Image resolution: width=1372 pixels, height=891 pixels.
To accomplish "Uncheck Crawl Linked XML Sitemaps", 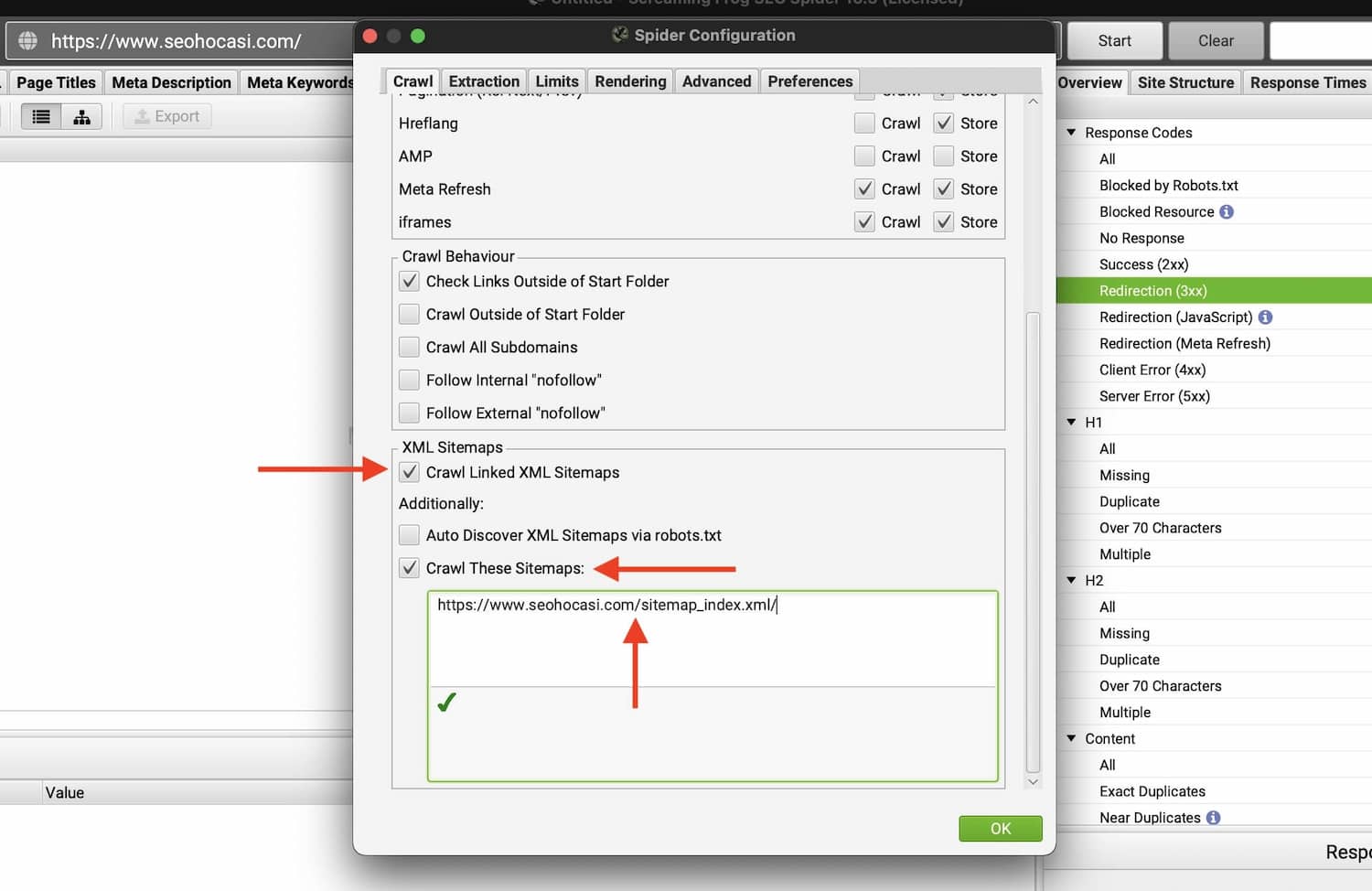I will point(410,473).
